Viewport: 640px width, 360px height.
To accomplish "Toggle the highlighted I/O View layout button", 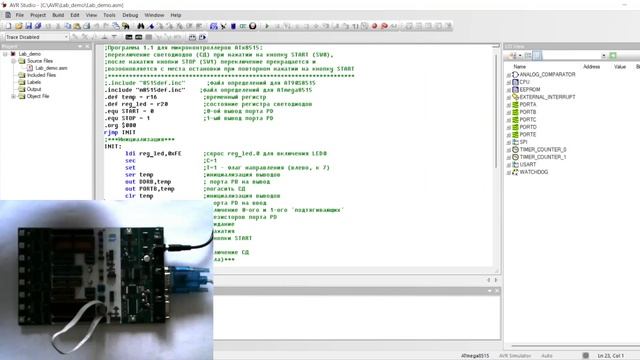I will [x=537, y=56].
